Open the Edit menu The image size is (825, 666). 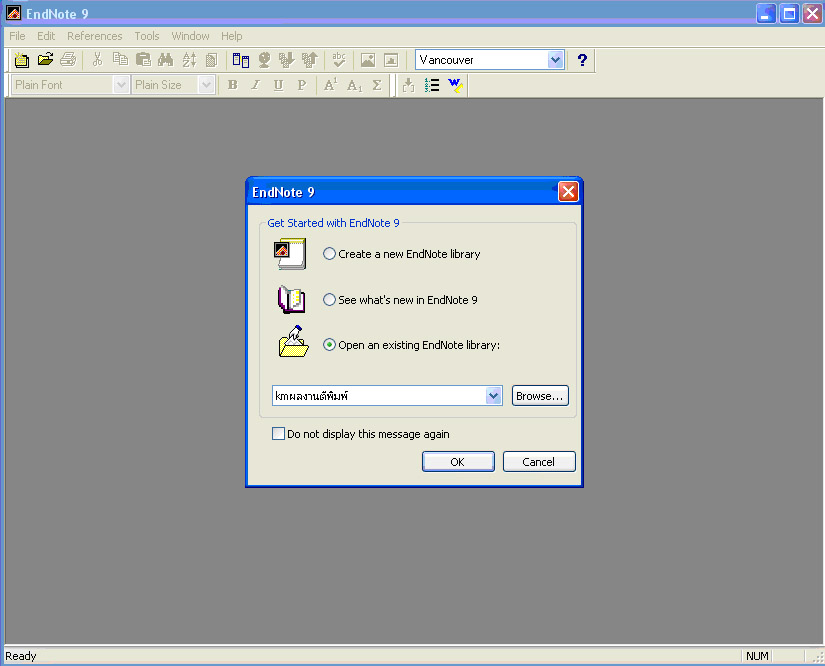46,36
